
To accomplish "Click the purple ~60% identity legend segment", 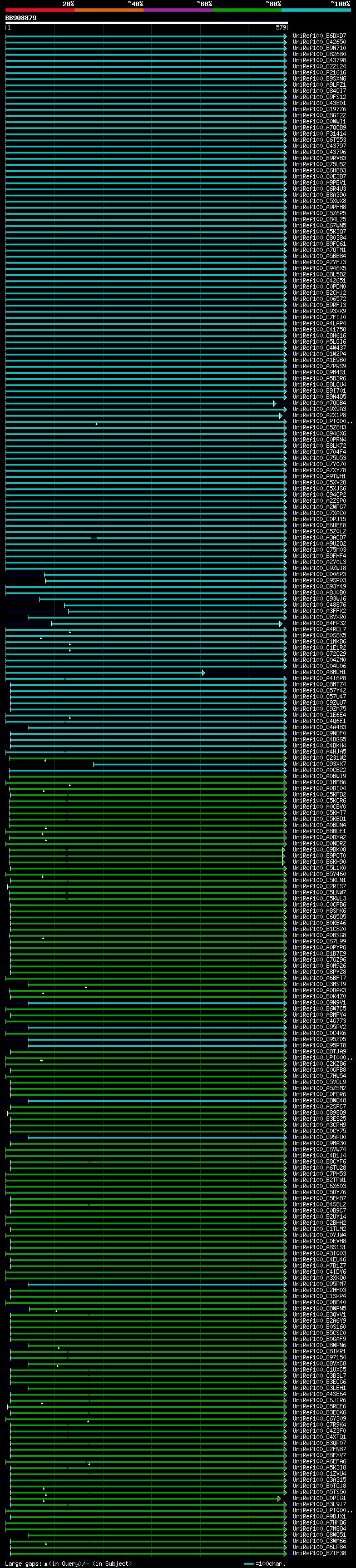I will [x=179, y=10].
